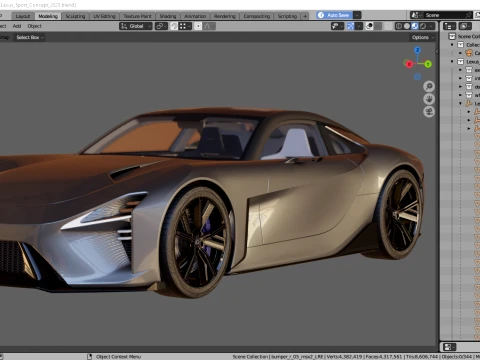Open the outliner view layer dropdown
Viewport: 480px width, 360px height.
(x=465, y=26)
